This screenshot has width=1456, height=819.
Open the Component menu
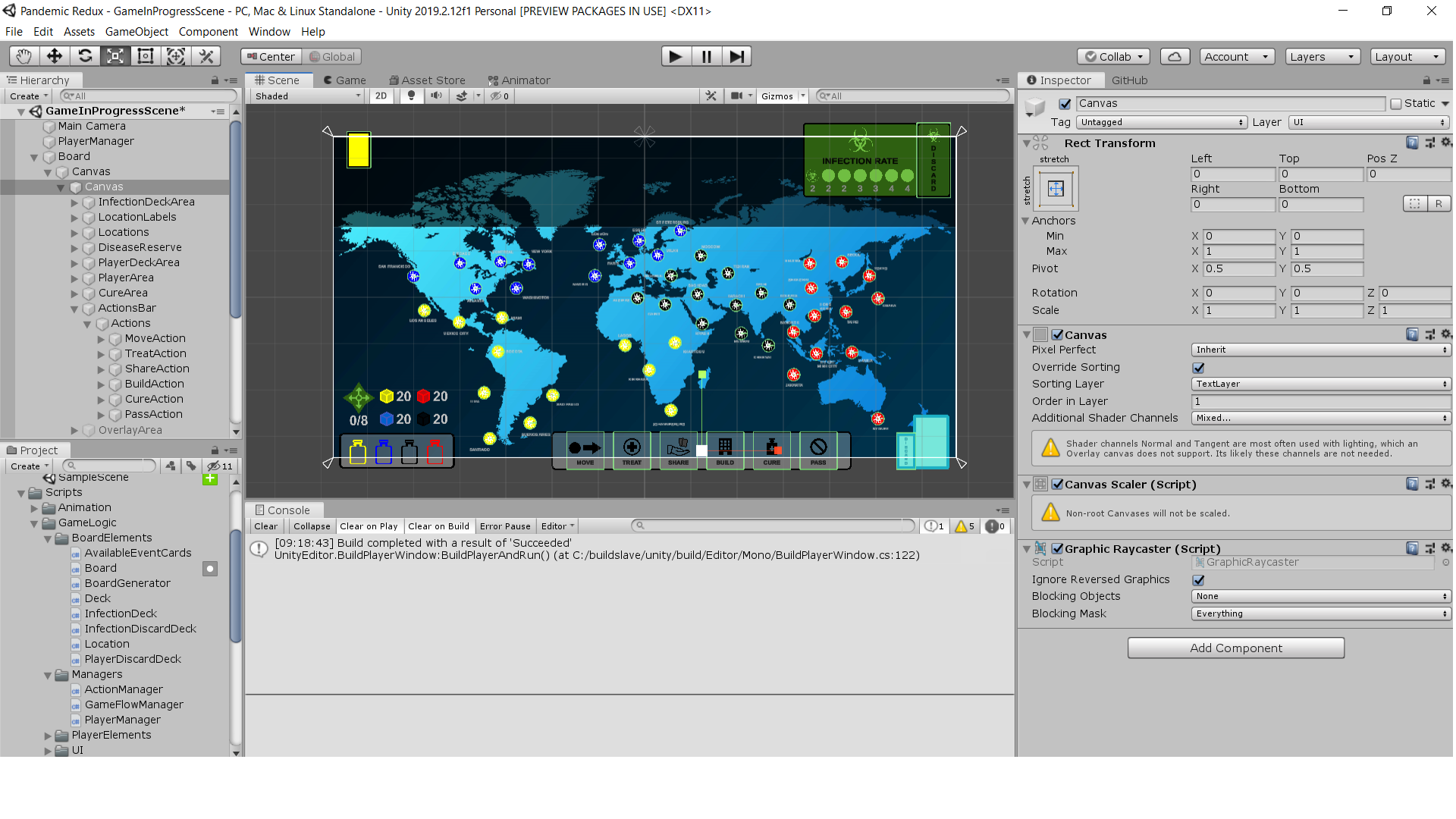(x=208, y=32)
